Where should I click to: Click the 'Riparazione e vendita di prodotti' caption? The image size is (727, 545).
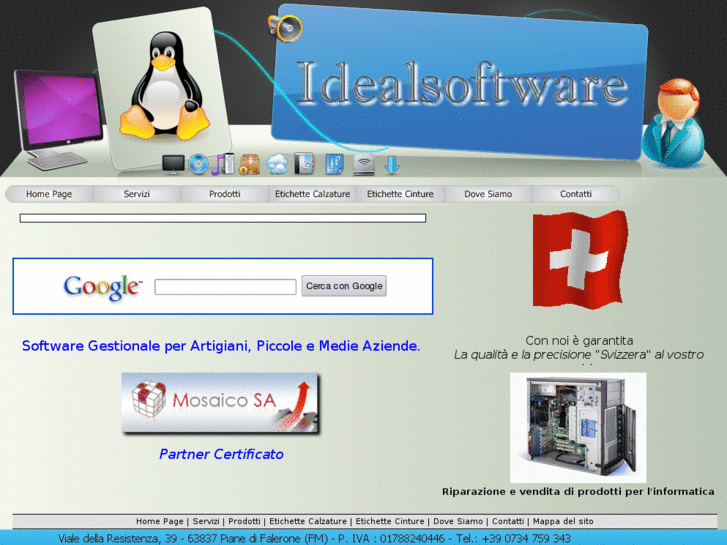tap(578, 492)
